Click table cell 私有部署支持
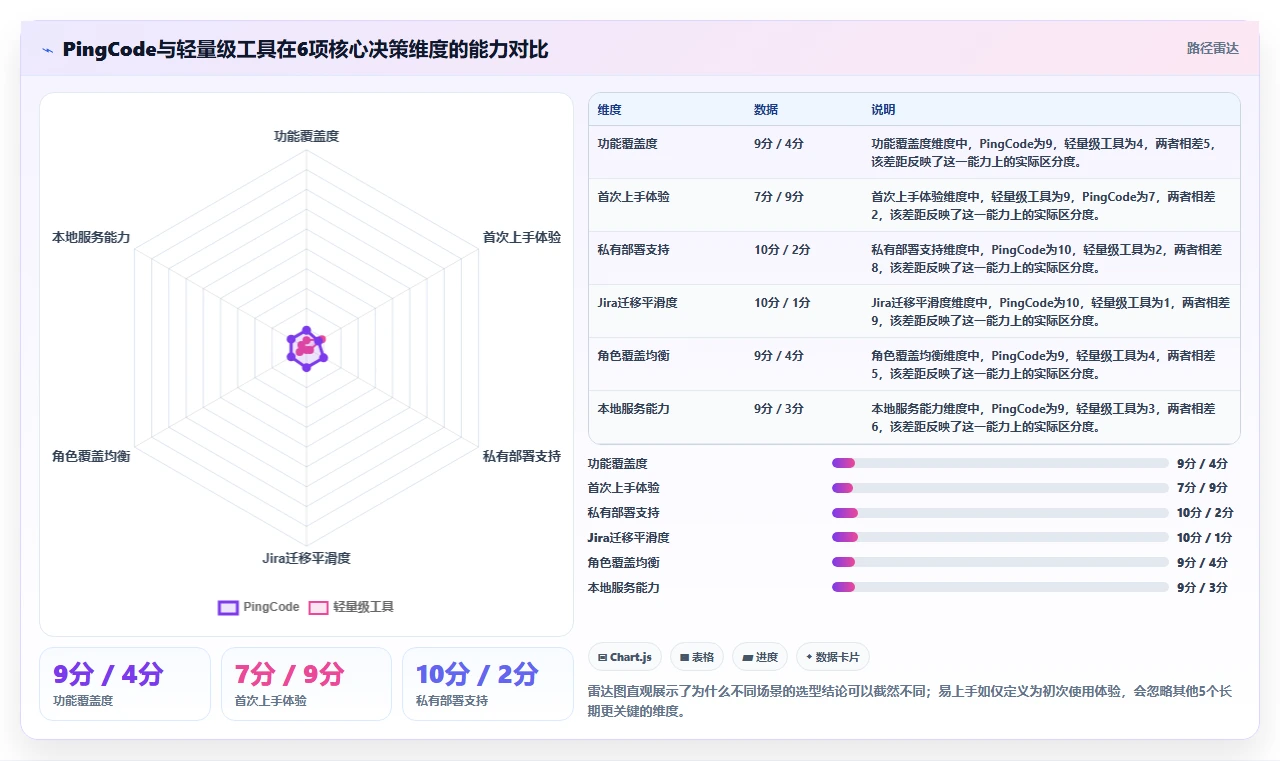 pyautogui.click(x=634, y=250)
